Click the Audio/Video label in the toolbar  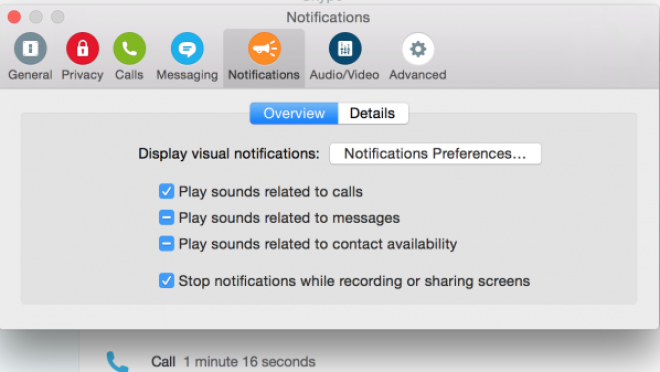344,75
